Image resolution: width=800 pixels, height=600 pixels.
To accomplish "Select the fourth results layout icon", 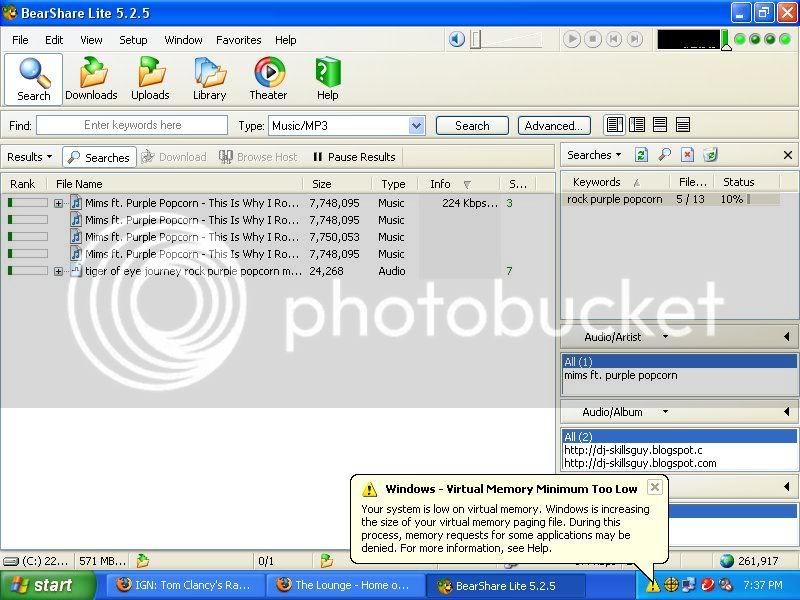I will [x=683, y=124].
